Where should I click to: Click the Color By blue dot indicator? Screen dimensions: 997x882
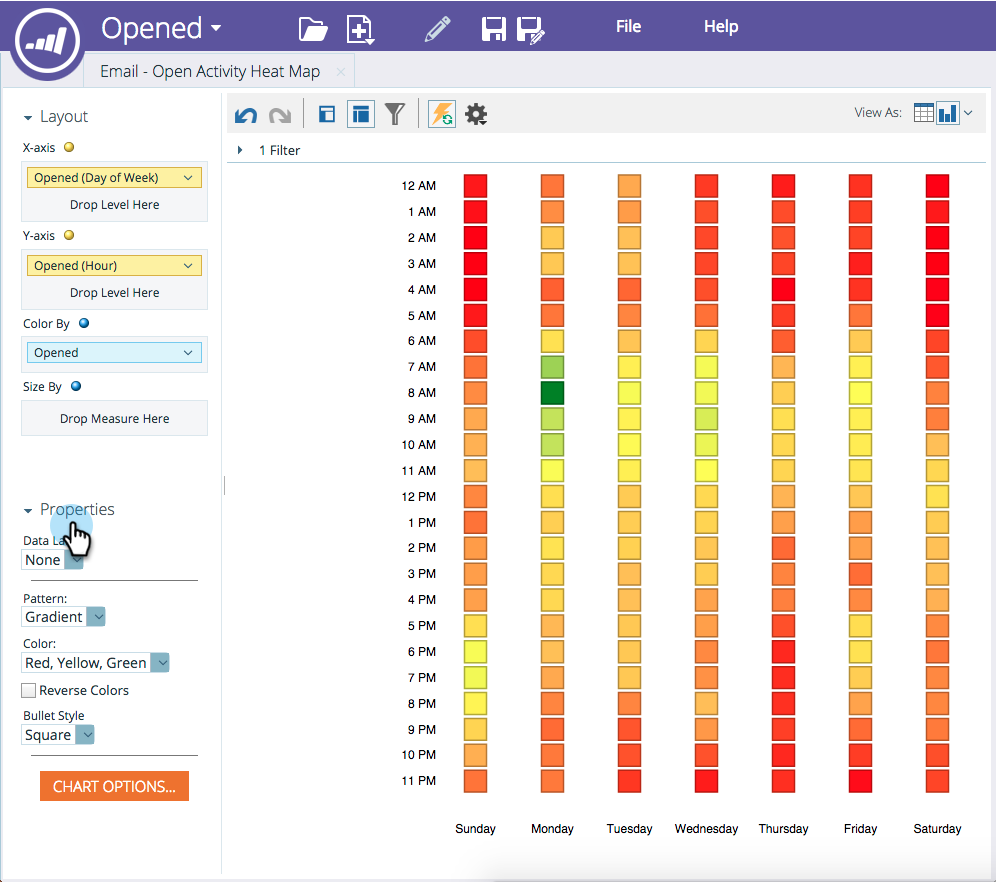[x=83, y=323]
